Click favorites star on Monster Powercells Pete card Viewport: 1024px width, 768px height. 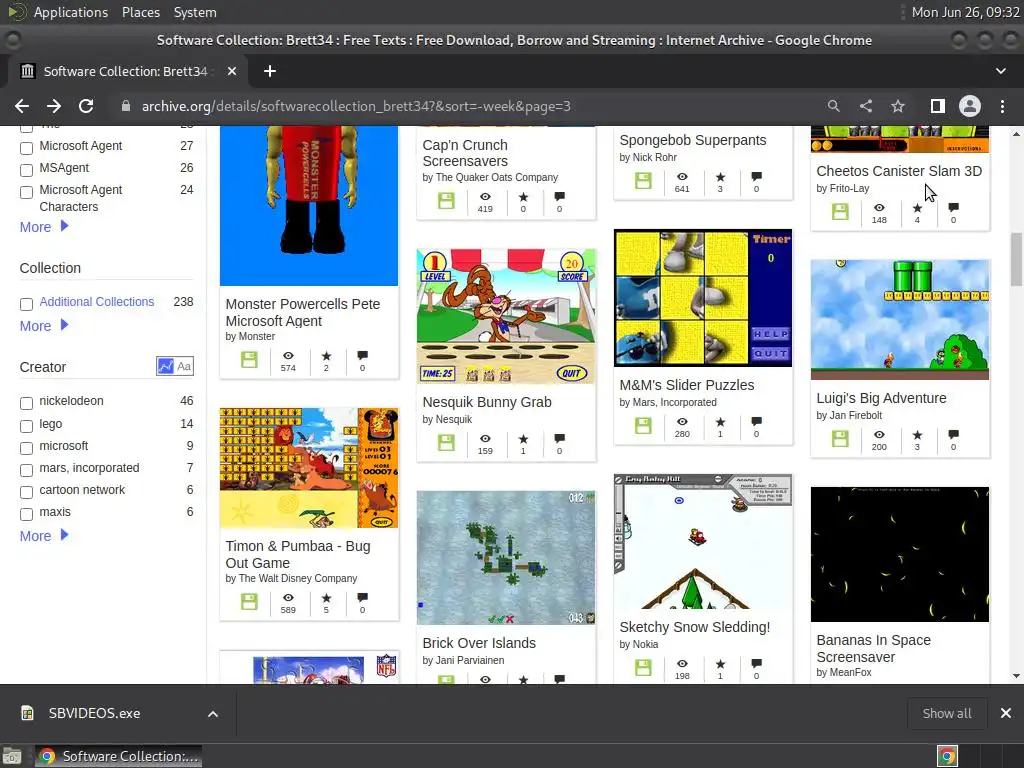[326, 356]
